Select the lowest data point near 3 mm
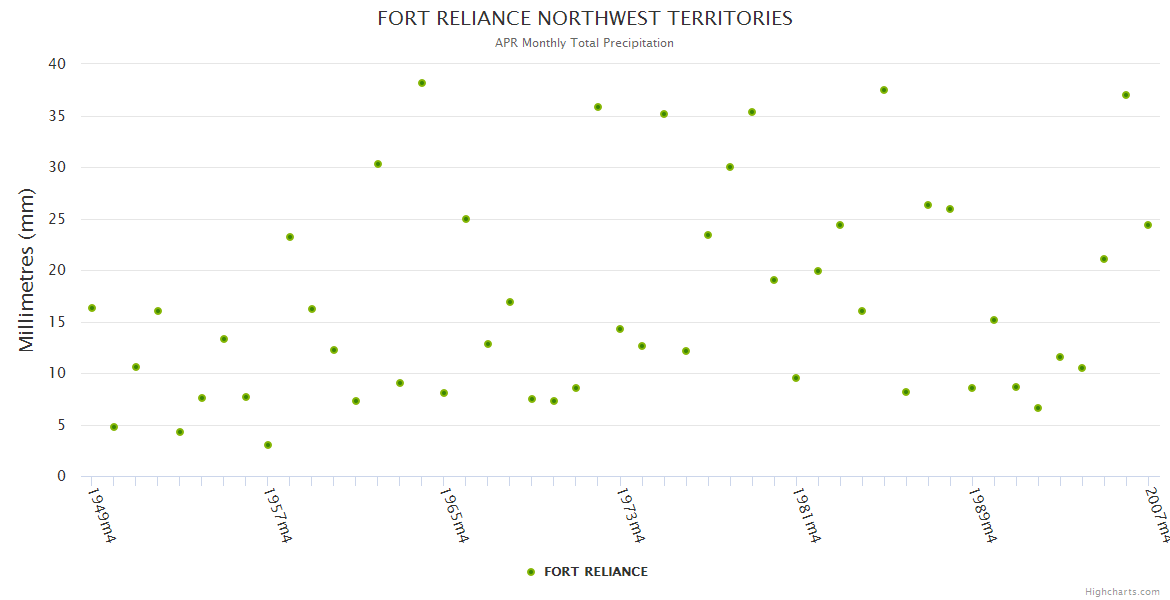Screen dimensions: 1170x600 268,445
